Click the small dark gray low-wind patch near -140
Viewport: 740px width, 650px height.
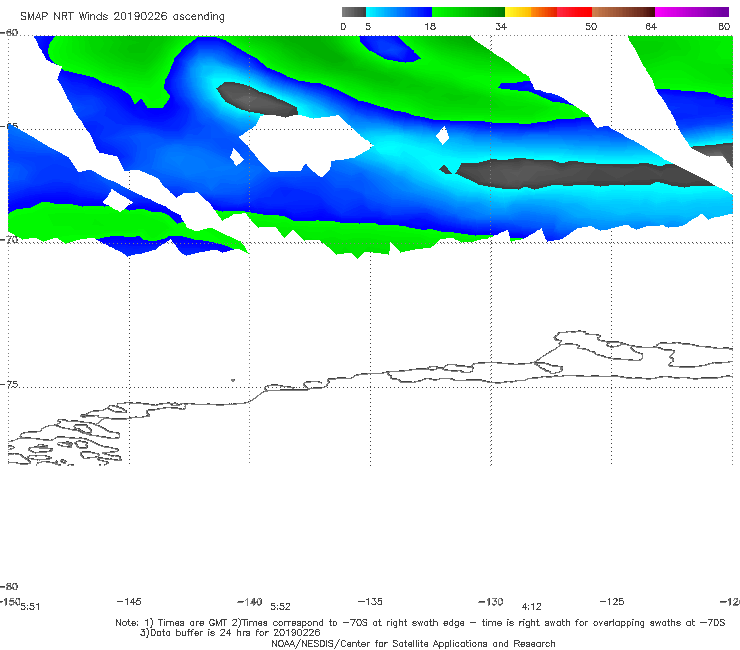257,99
